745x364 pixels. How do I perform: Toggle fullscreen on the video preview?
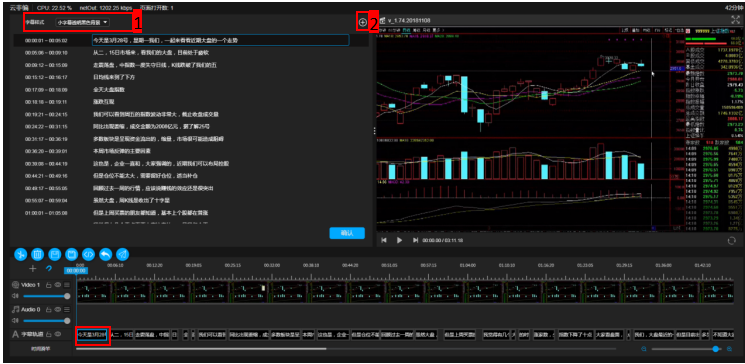736,20
